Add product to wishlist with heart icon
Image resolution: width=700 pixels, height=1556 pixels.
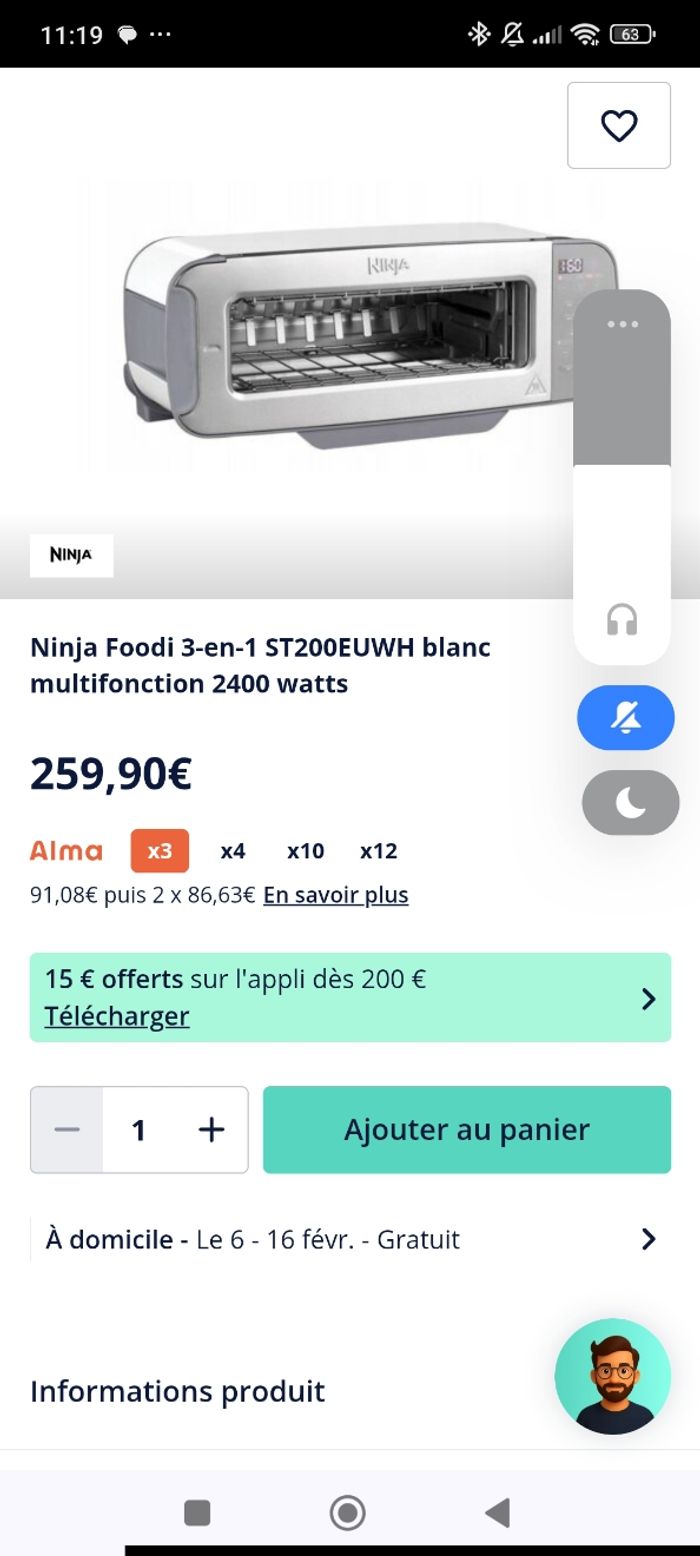click(619, 125)
